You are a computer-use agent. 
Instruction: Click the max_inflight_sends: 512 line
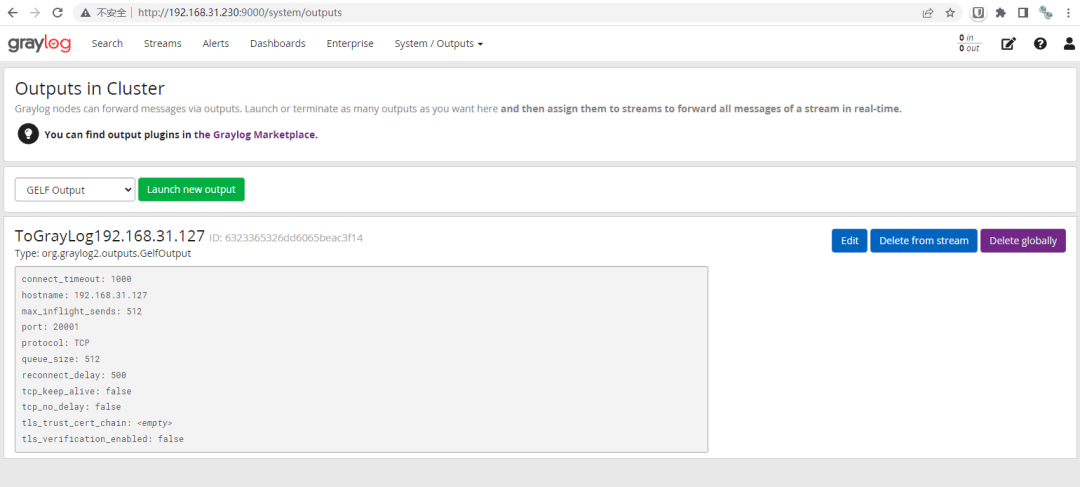click(x=82, y=311)
